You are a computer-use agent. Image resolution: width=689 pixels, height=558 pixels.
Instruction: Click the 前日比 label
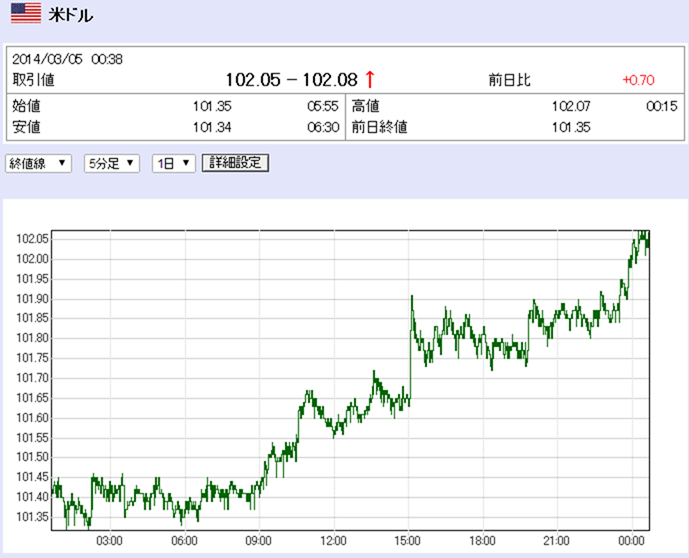[x=509, y=80]
